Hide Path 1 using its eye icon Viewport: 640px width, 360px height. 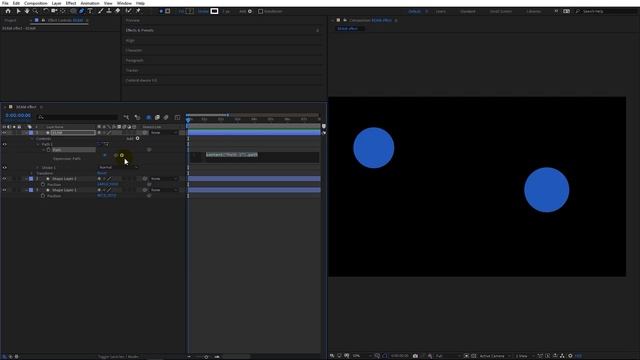4,144
